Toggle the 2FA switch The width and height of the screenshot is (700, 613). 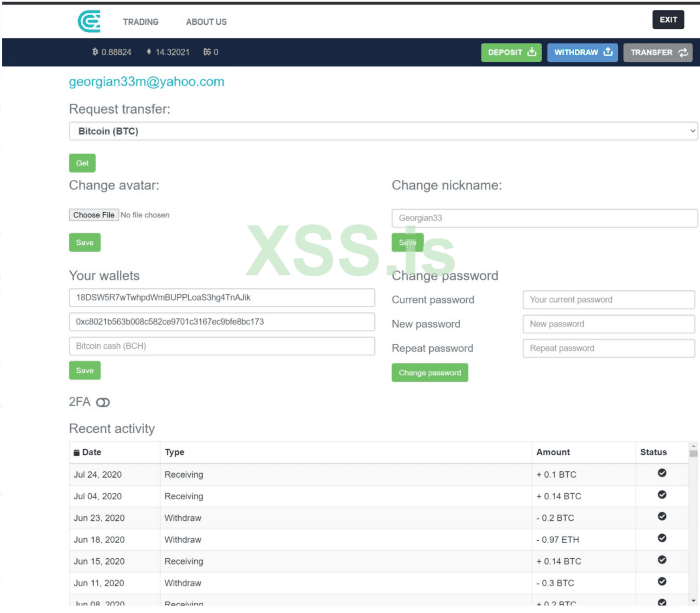pyautogui.click(x=103, y=402)
